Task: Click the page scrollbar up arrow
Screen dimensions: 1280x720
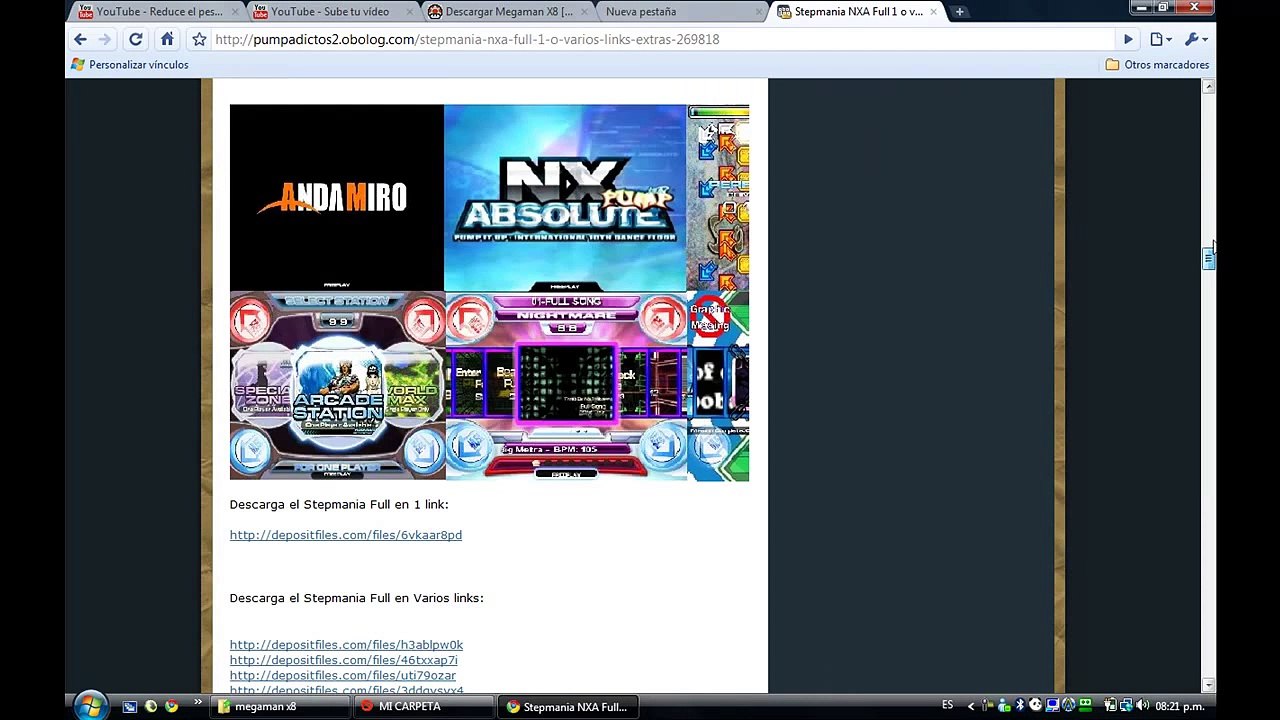Action: point(1208,87)
